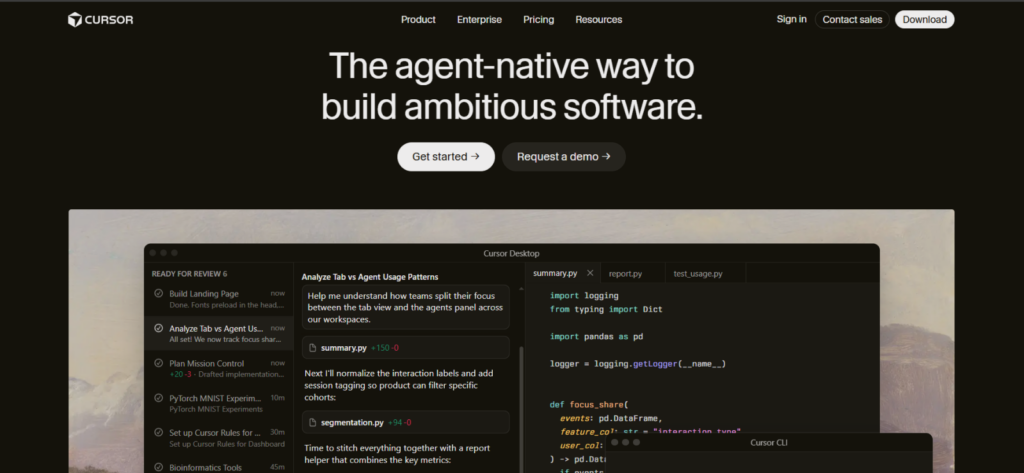Image resolution: width=1024 pixels, height=473 pixels.
Task: Click the Contact sales button
Action: coord(852,20)
